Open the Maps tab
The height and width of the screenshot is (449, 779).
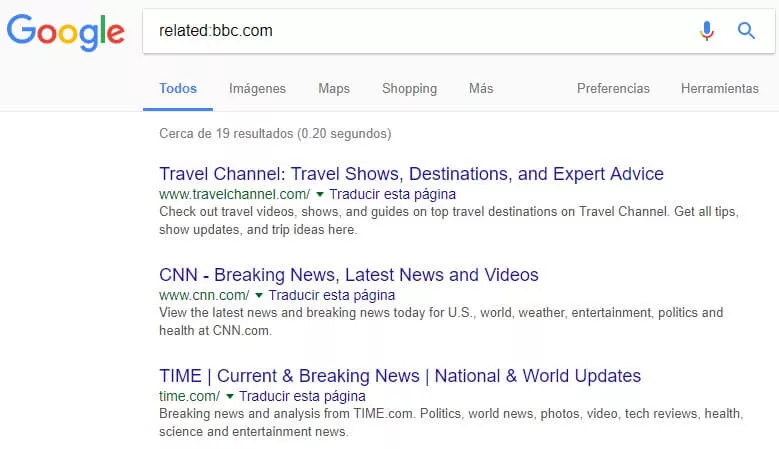(334, 88)
